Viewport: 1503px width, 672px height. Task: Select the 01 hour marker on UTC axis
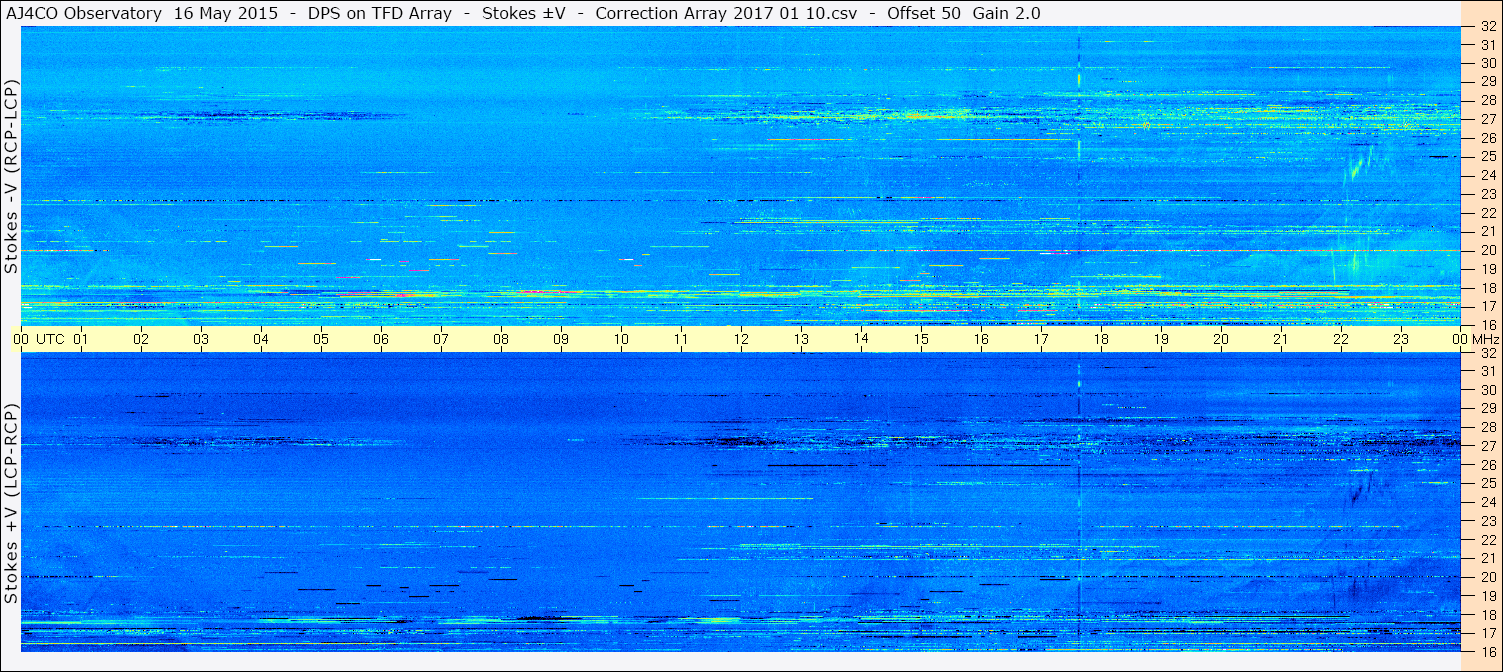81,339
